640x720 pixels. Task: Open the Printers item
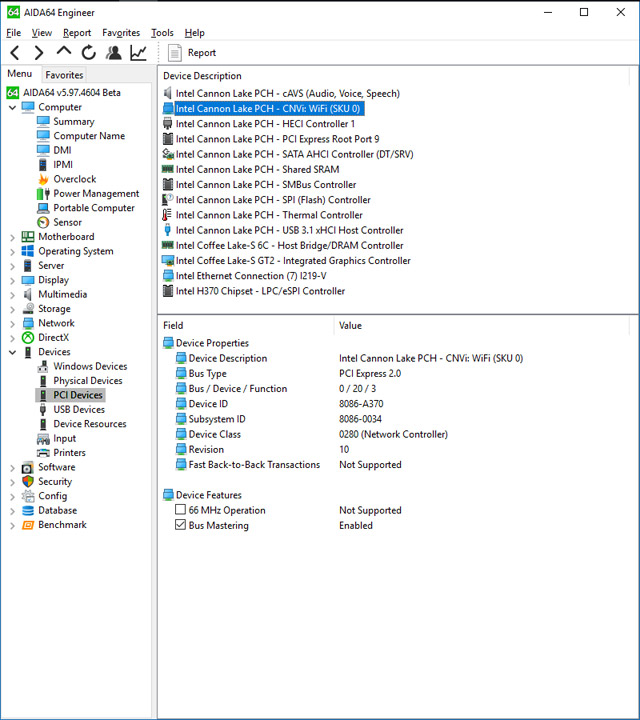[69, 453]
